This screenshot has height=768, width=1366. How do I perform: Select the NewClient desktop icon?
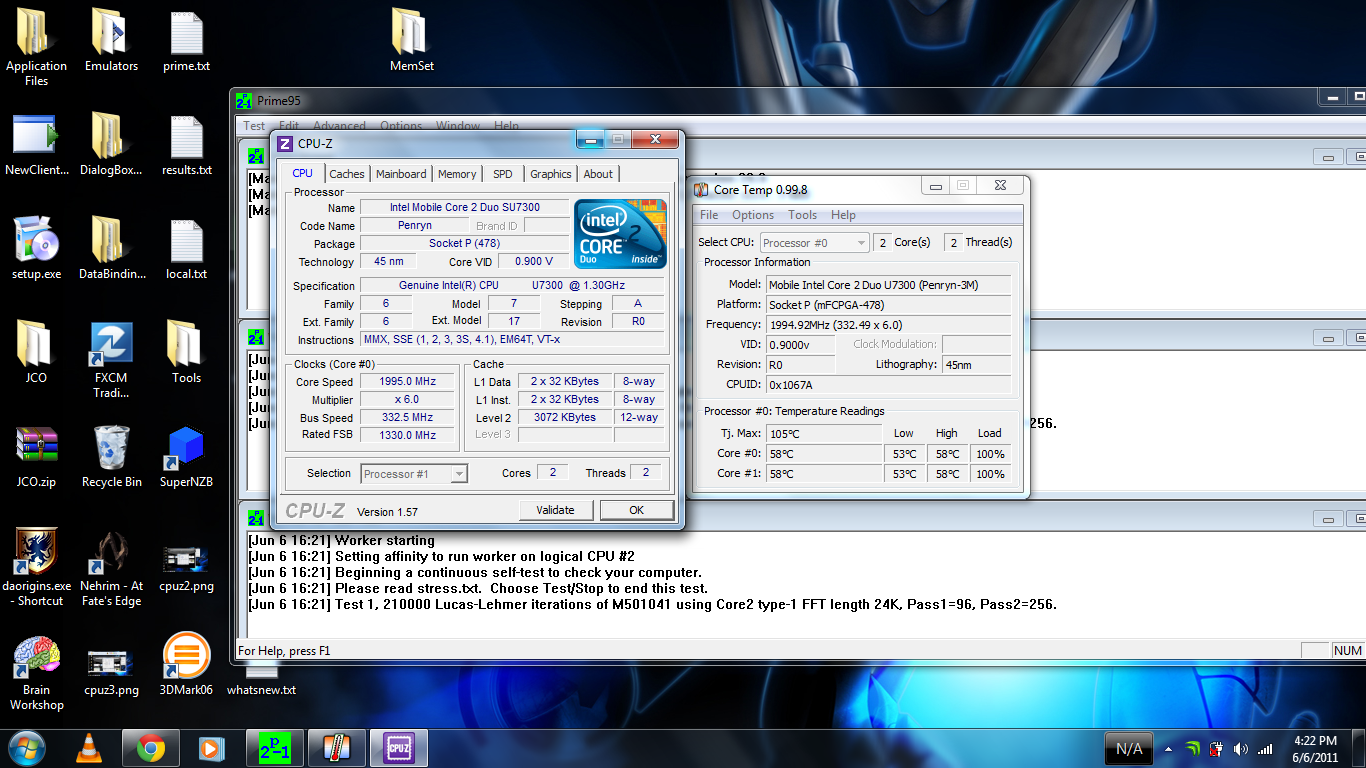[x=37, y=144]
